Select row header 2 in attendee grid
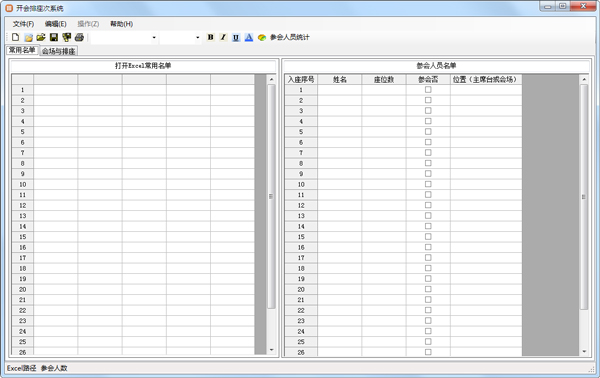Image resolution: width=600 pixels, height=378 pixels. 301,100
